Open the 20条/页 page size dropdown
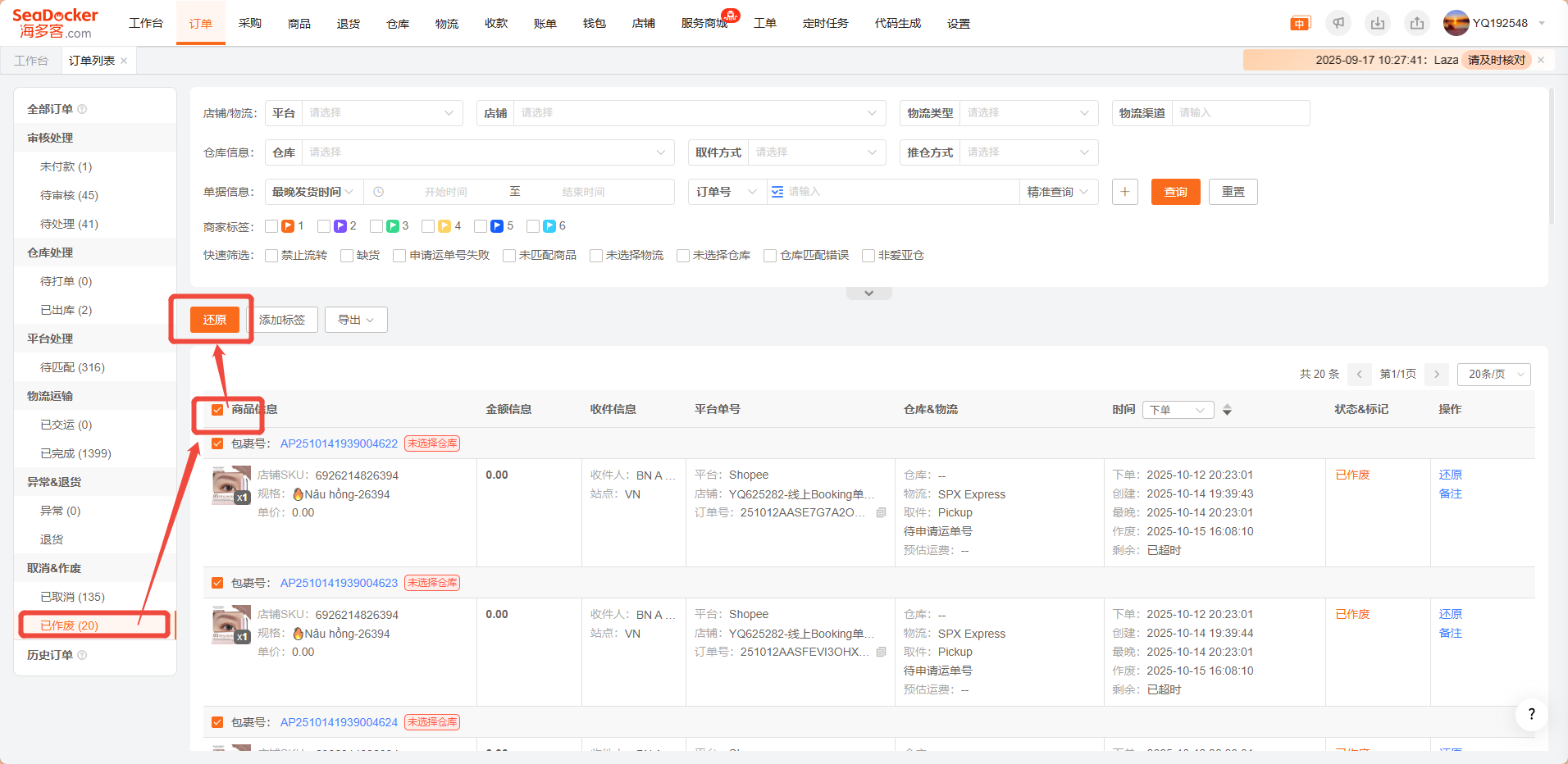 coord(1493,375)
